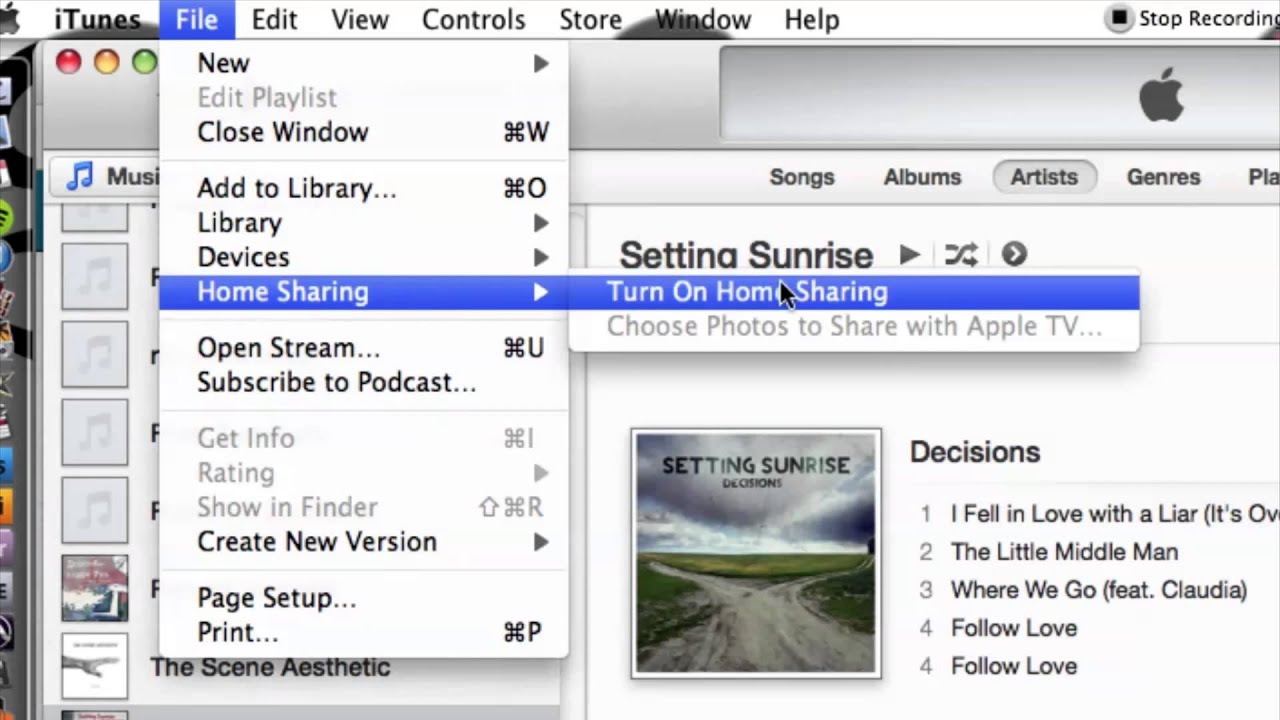
Task: Open The Scene Aesthetic artist thumbnail
Action: pos(94,665)
